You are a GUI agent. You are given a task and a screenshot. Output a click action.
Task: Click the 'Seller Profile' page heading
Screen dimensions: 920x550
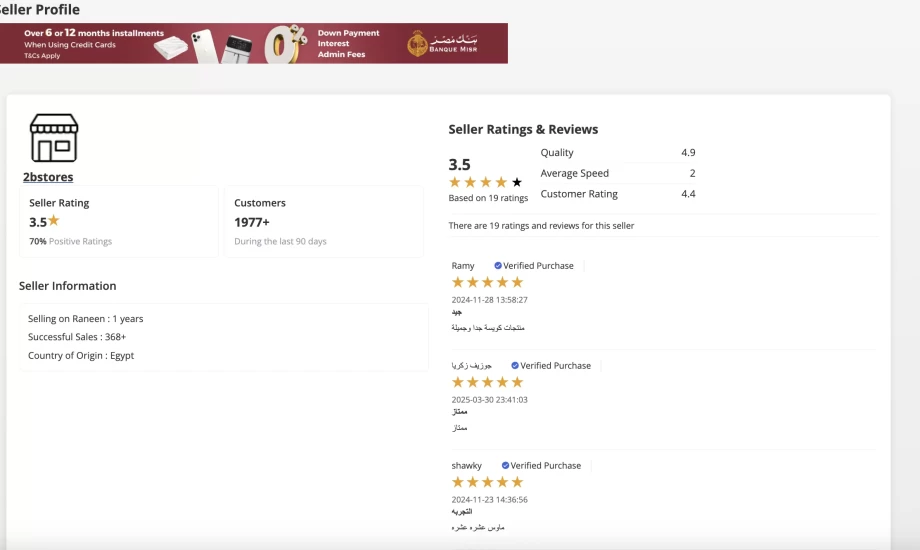39,9
